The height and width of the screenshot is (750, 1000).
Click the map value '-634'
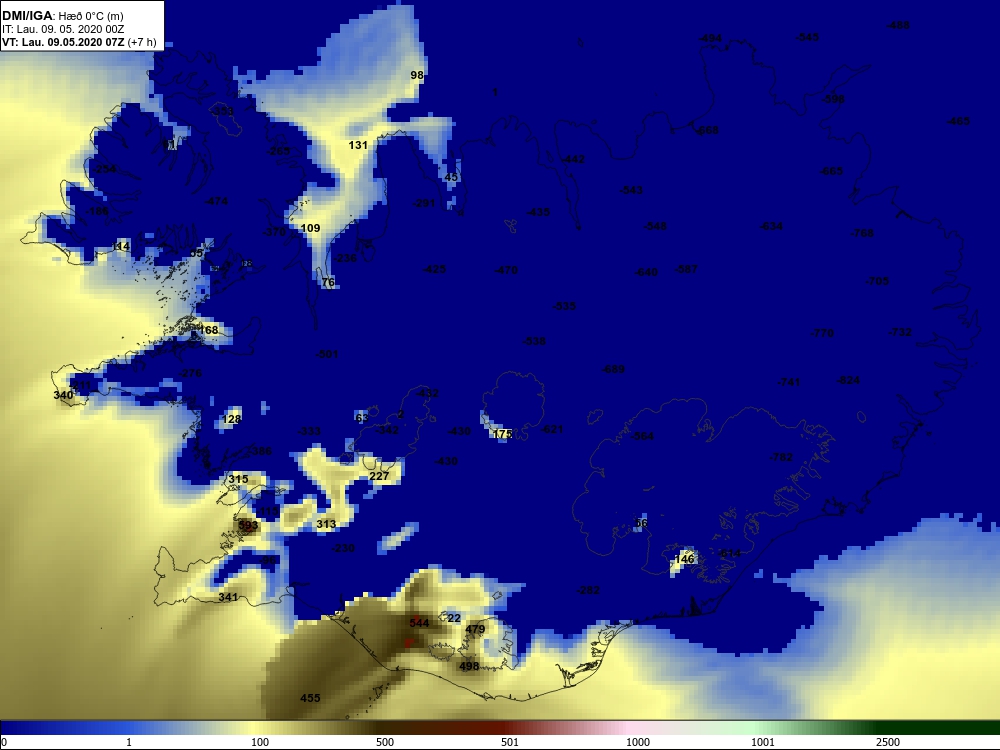[771, 226]
